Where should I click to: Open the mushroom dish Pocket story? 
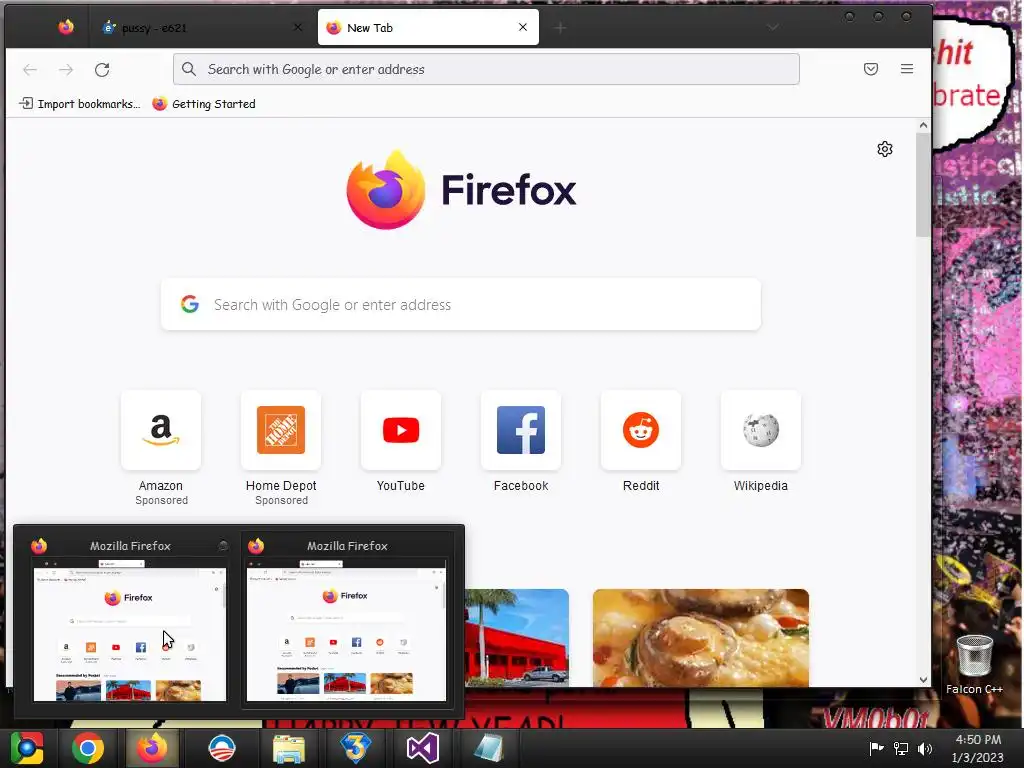point(701,638)
